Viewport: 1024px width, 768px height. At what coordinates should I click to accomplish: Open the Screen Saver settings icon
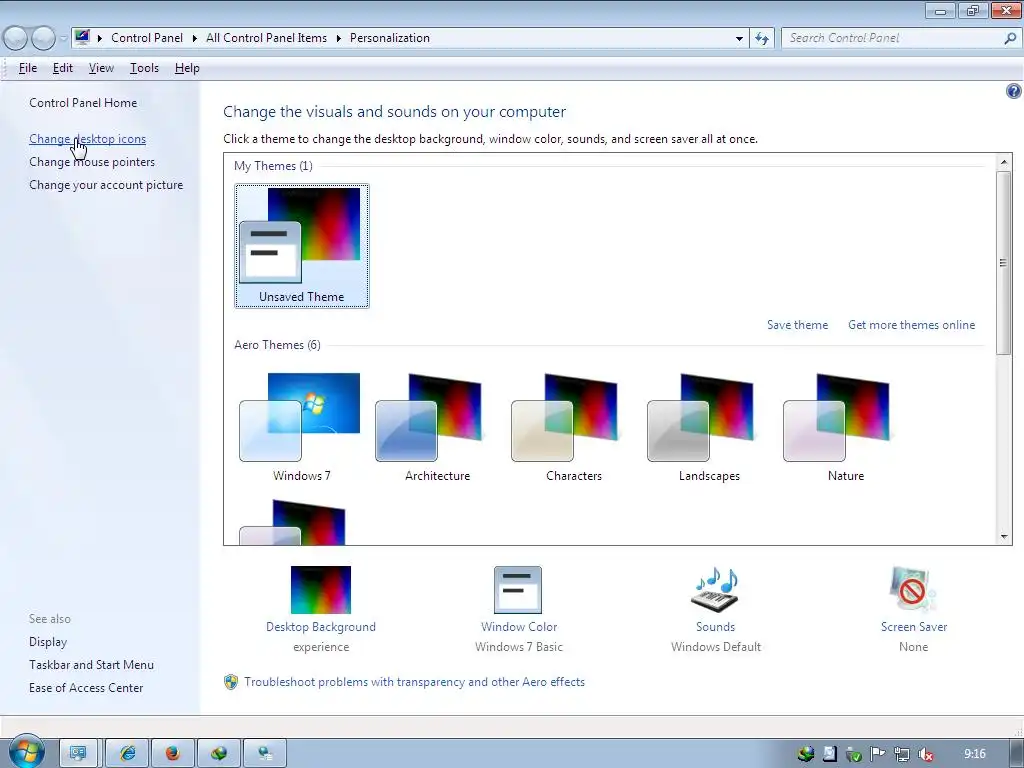click(x=913, y=590)
